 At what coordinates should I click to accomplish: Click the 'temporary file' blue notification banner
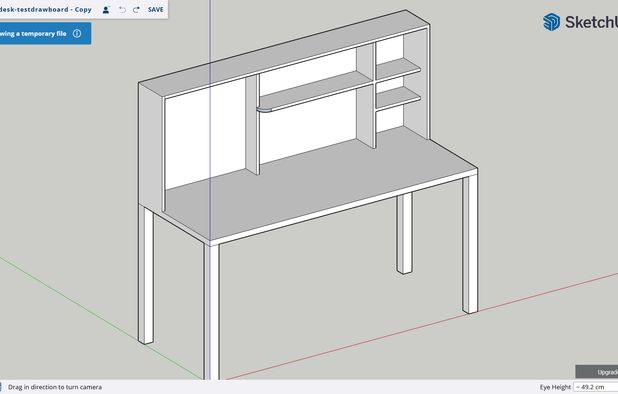pos(45,33)
